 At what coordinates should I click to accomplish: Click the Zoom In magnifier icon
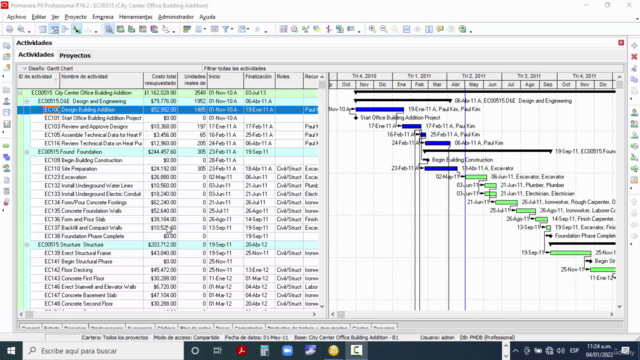[x=372, y=29]
